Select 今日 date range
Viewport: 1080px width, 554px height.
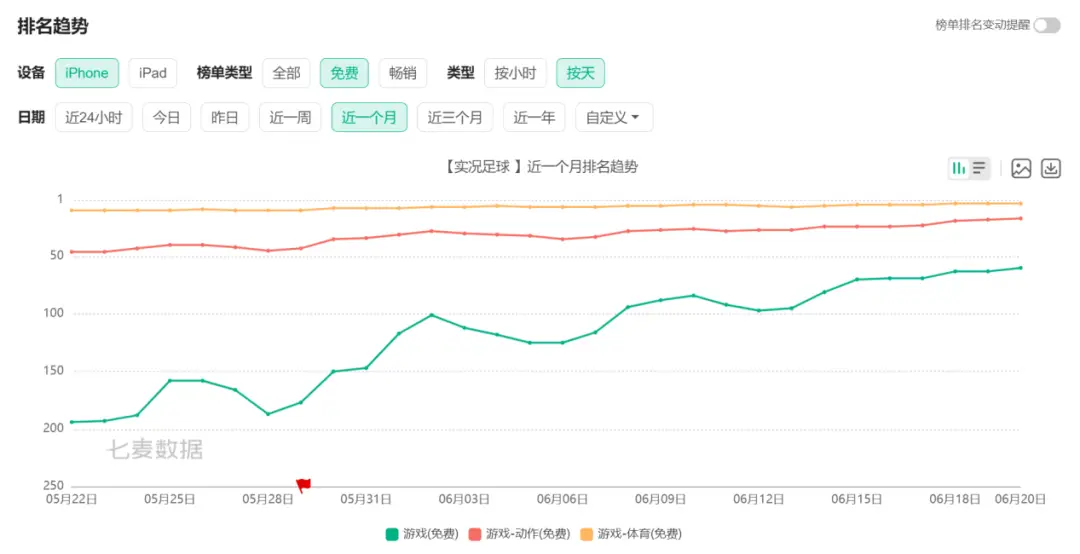(167, 117)
